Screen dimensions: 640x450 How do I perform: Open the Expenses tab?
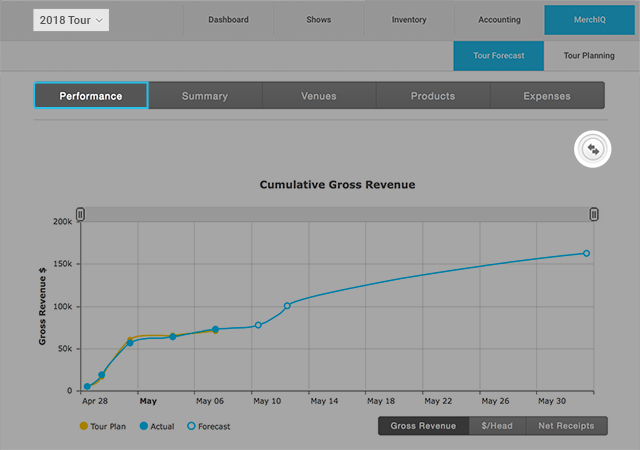[547, 96]
